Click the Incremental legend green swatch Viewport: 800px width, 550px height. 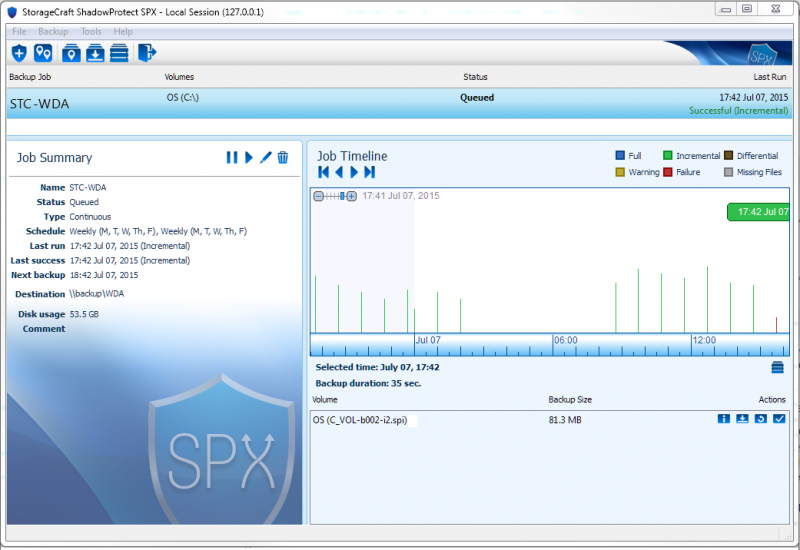(667, 156)
